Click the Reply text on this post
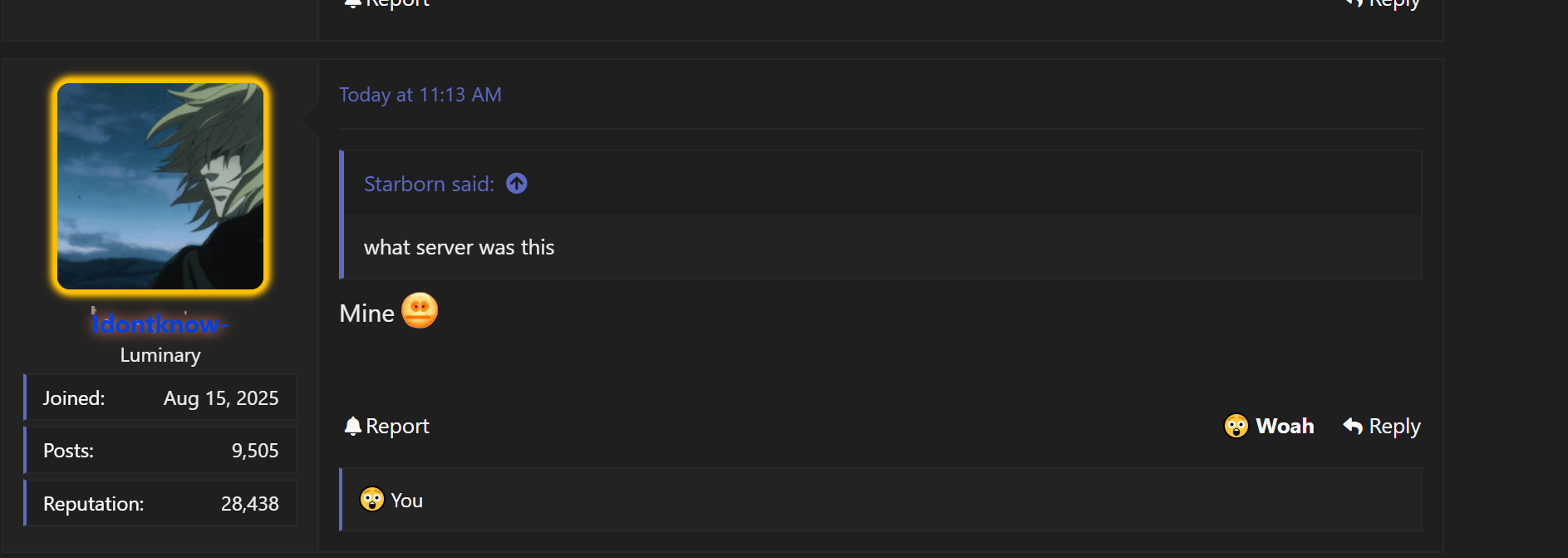This screenshot has height=558, width=1568. 1394,426
